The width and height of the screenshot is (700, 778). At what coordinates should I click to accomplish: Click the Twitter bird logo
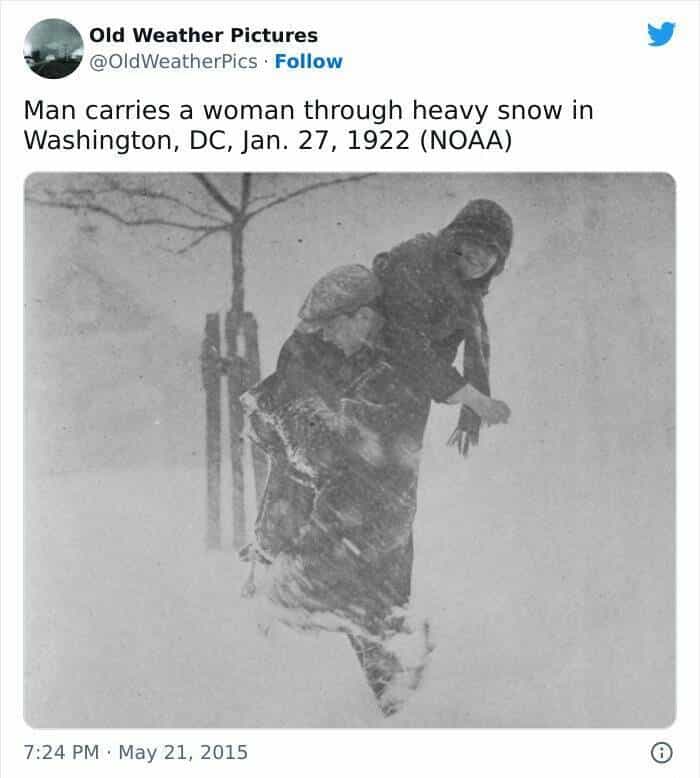[x=661, y=34]
